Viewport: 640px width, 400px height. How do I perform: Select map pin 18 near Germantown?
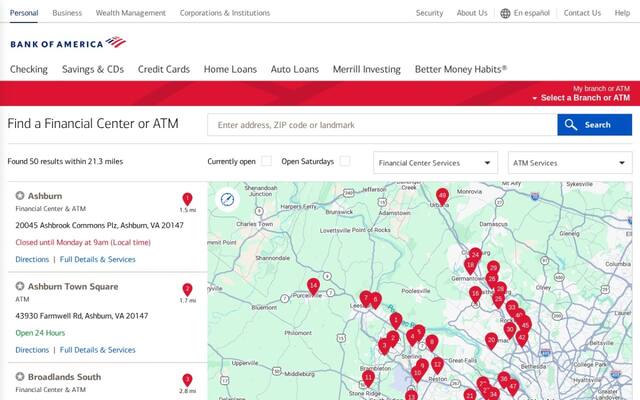pos(470,266)
